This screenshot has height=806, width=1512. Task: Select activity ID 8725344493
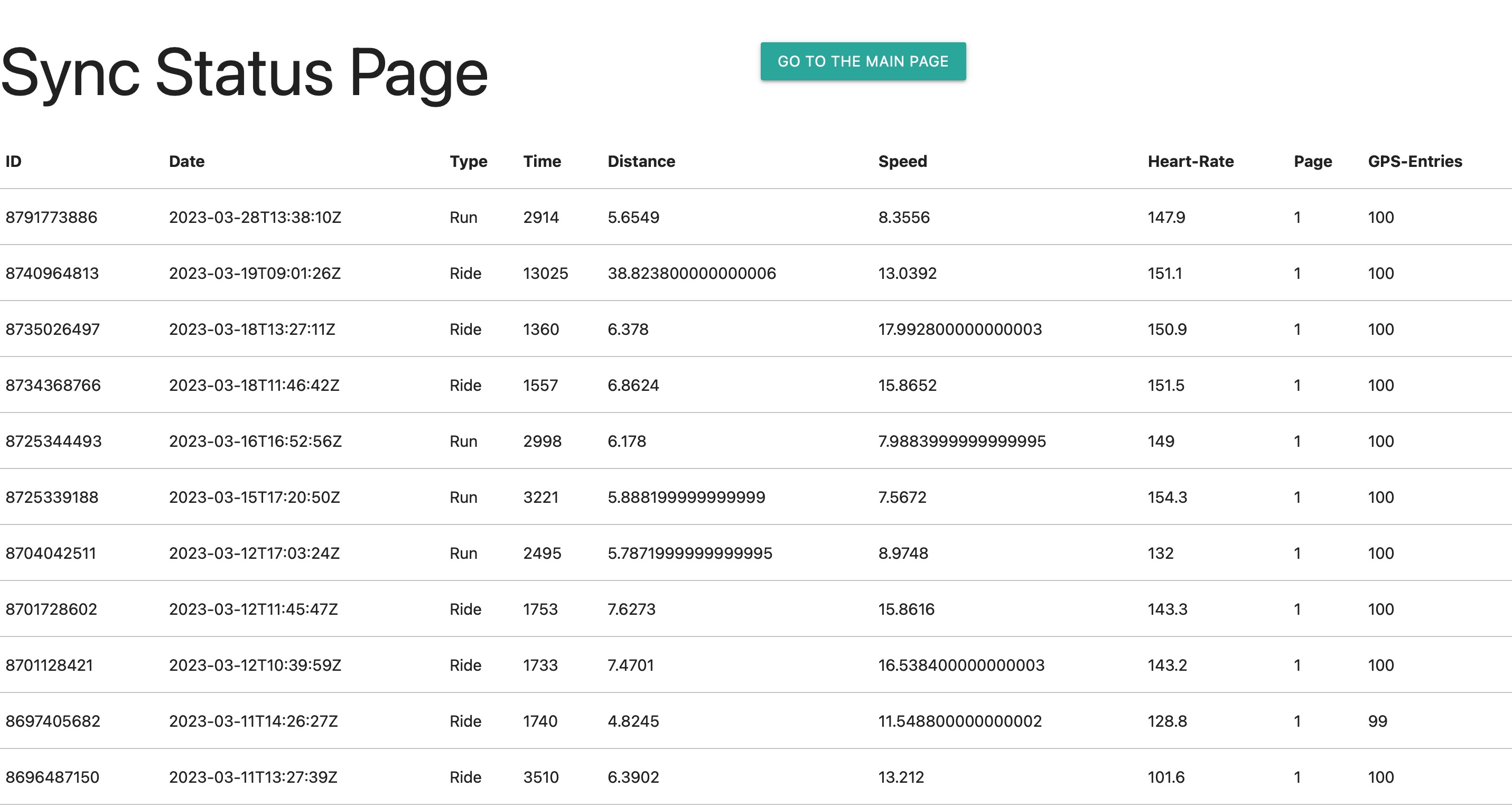(53, 441)
